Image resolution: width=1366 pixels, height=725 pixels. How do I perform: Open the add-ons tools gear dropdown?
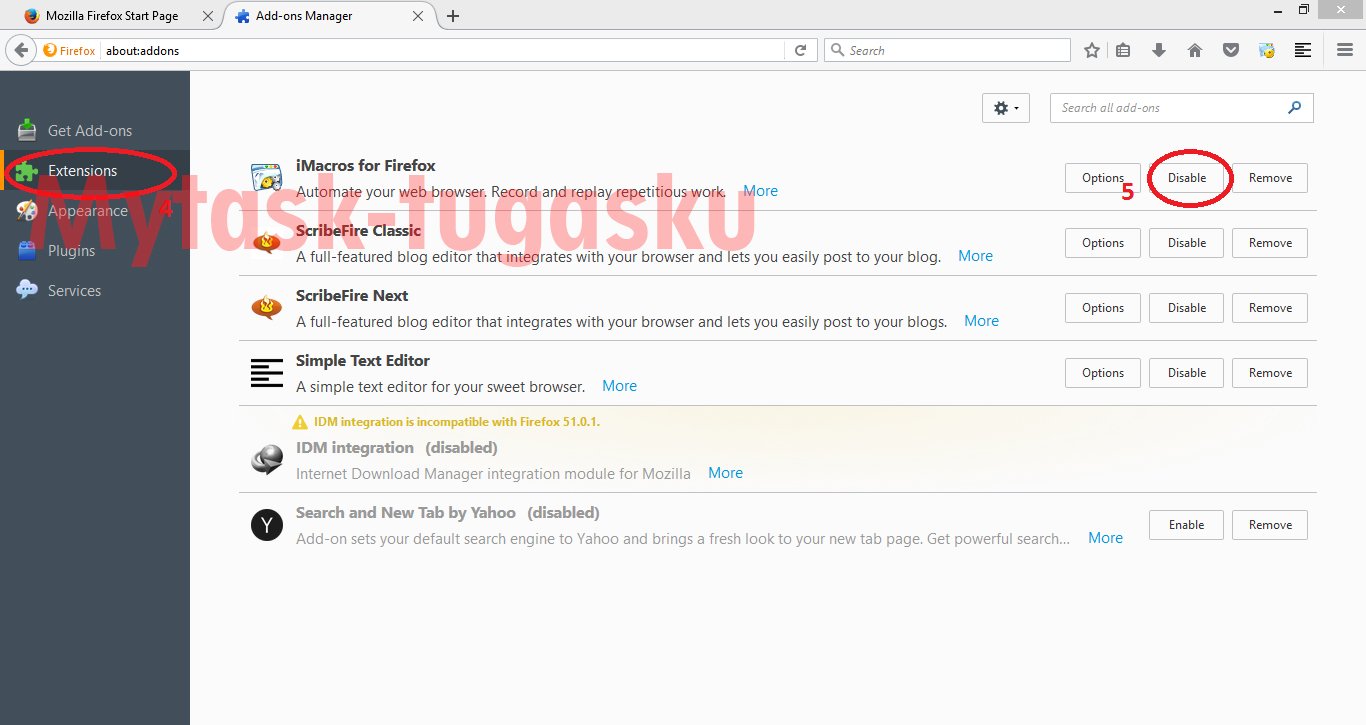tap(1006, 108)
